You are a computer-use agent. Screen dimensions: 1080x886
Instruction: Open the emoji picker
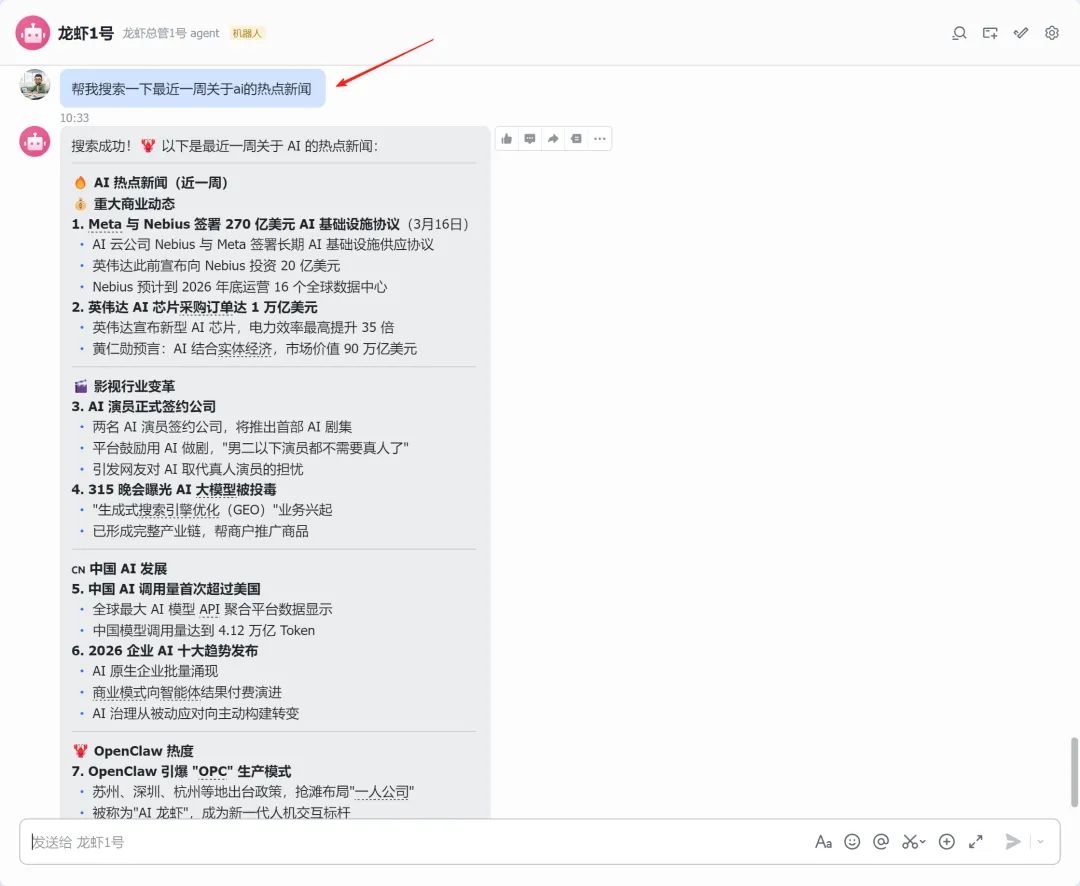[x=852, y=842]
